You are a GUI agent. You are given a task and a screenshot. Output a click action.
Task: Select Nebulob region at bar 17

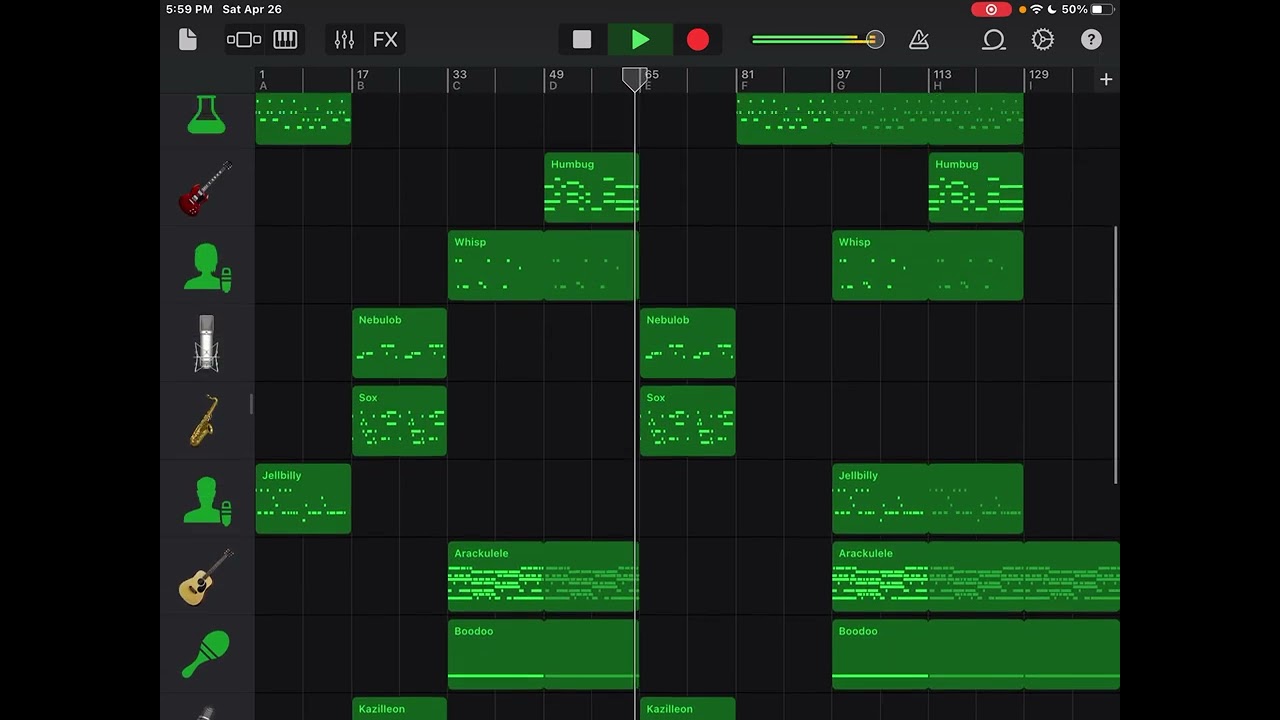tap(399, 344)
